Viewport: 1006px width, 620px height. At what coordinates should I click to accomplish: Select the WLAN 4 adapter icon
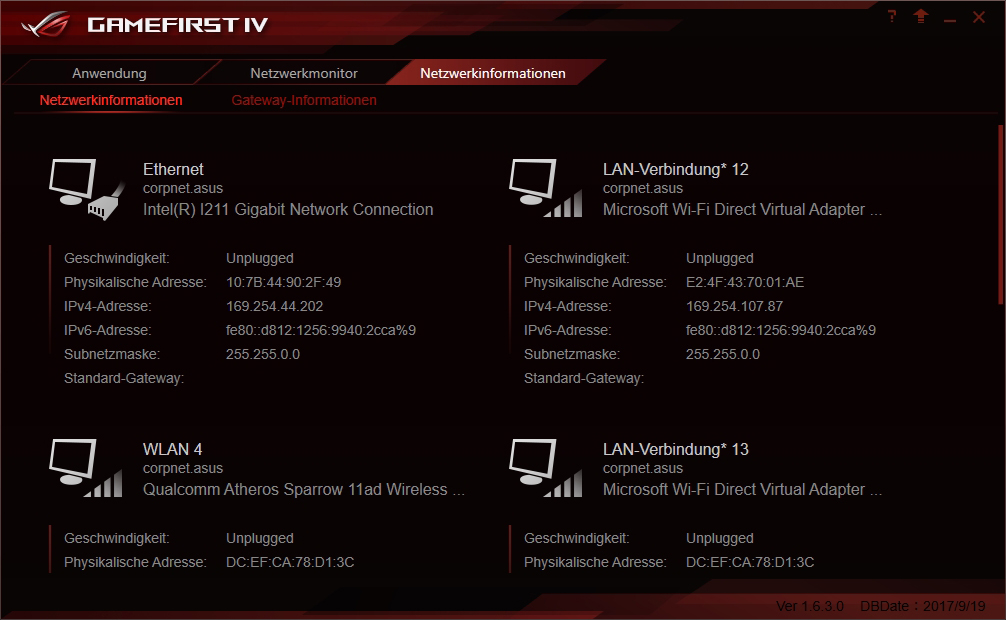[86, 468]
